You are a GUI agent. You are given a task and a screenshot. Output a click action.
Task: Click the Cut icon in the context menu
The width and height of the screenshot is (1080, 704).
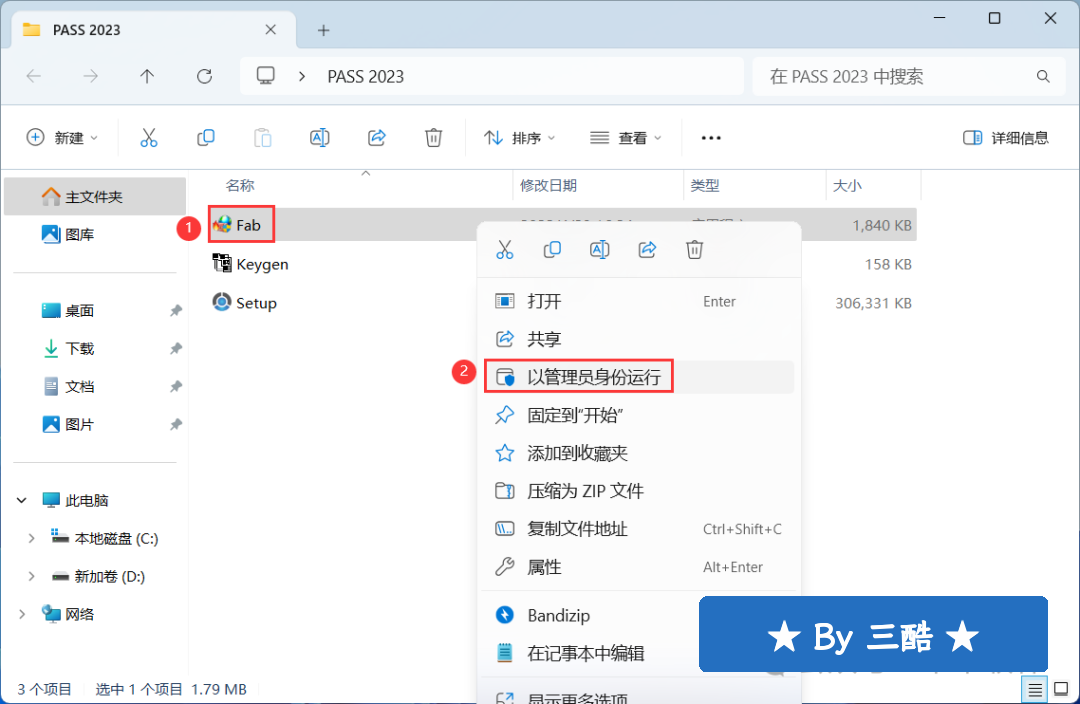(x=505, y=249)
